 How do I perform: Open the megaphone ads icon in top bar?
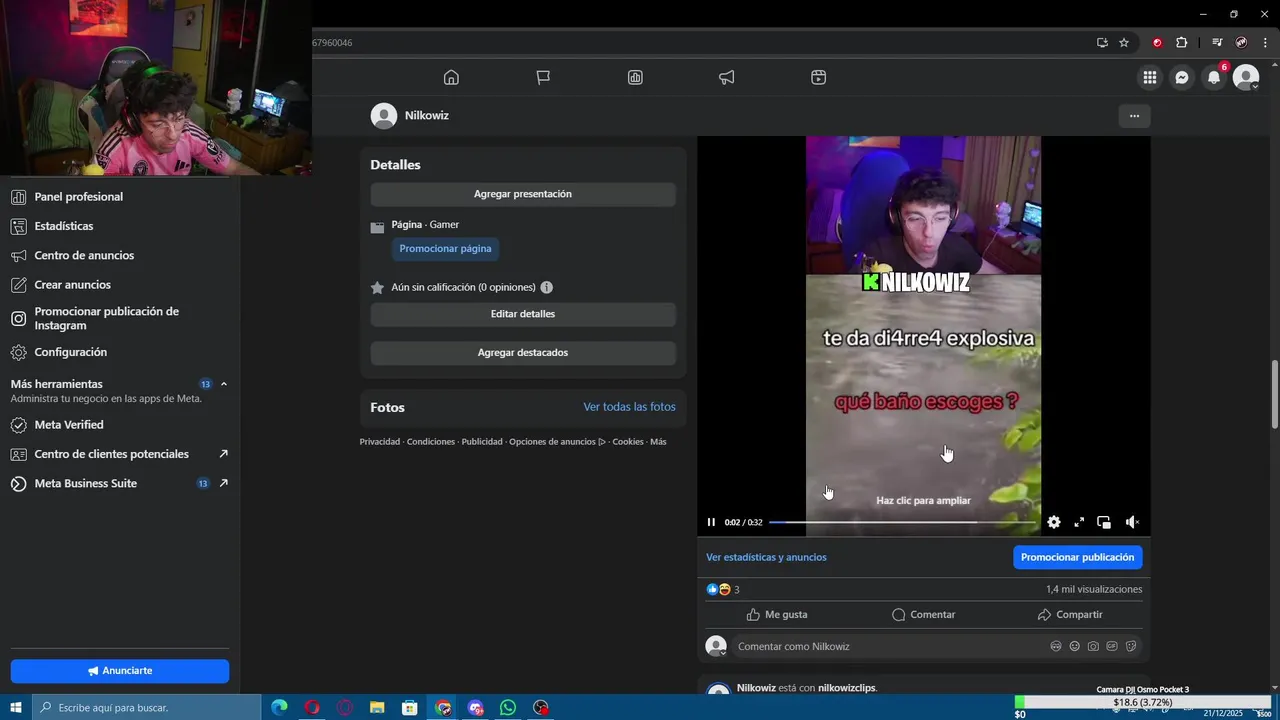click(727, 77)
